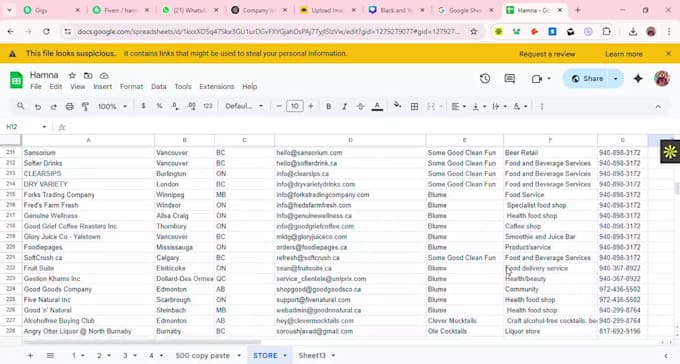Open the text rotation dropdown
680x364 pixels.
520,106
